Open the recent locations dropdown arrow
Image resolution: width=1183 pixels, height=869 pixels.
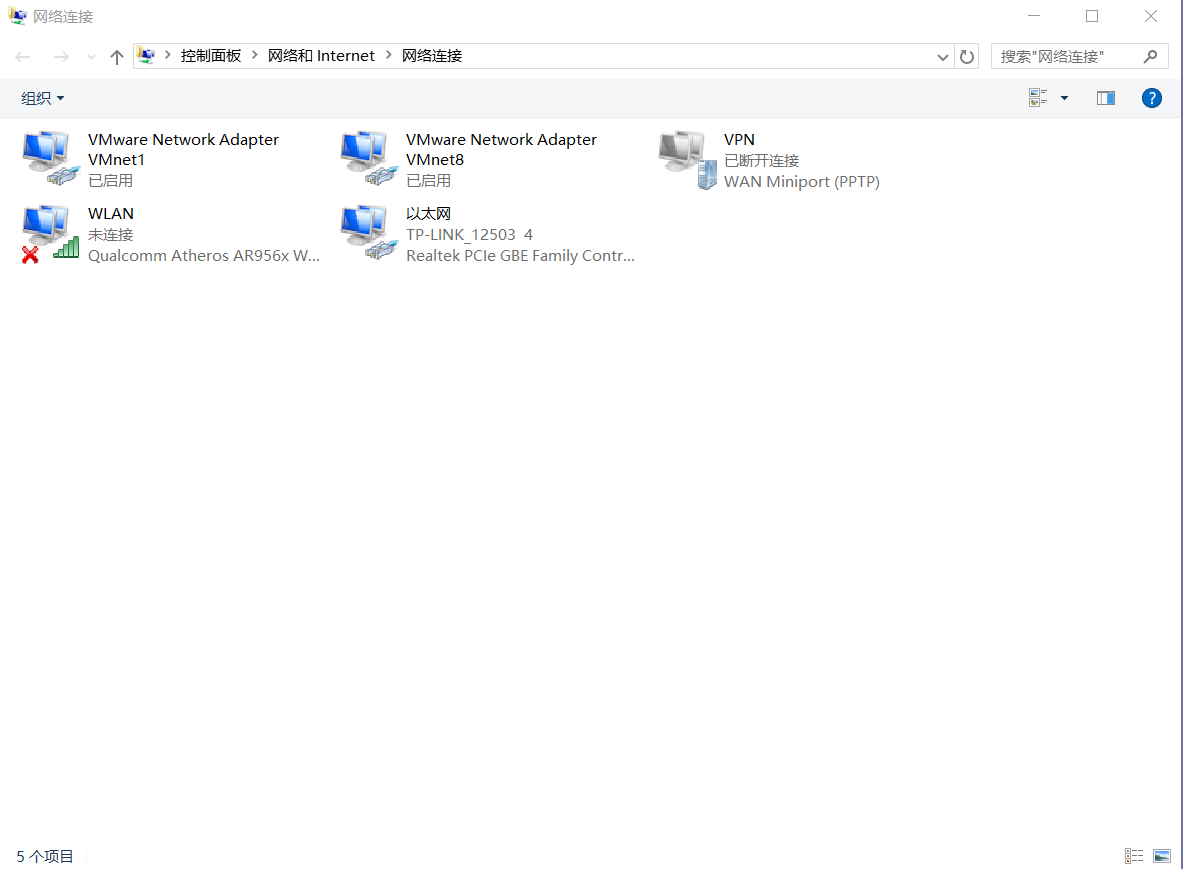(x=91, y=57)
